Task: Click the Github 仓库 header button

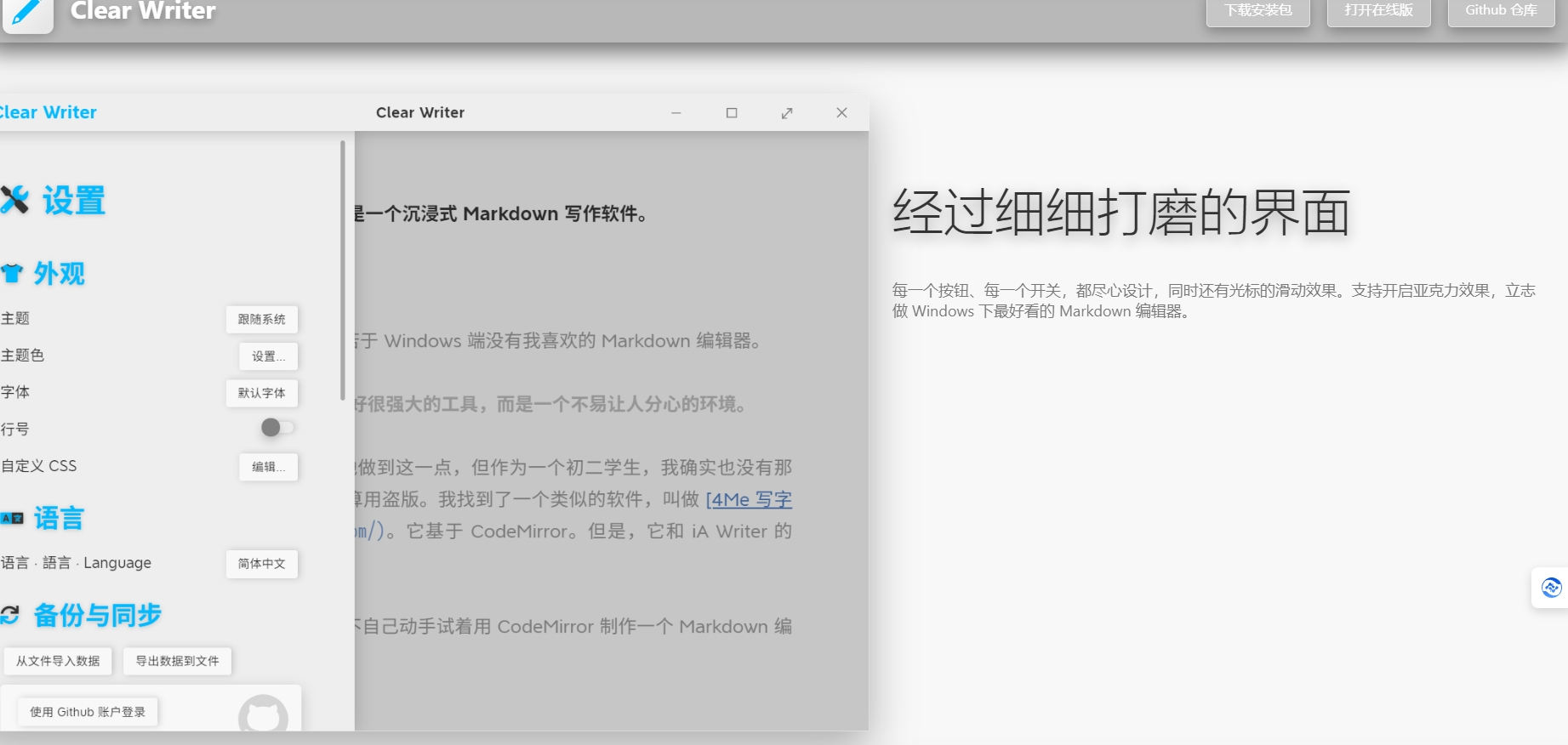Action: point(1502,11)
